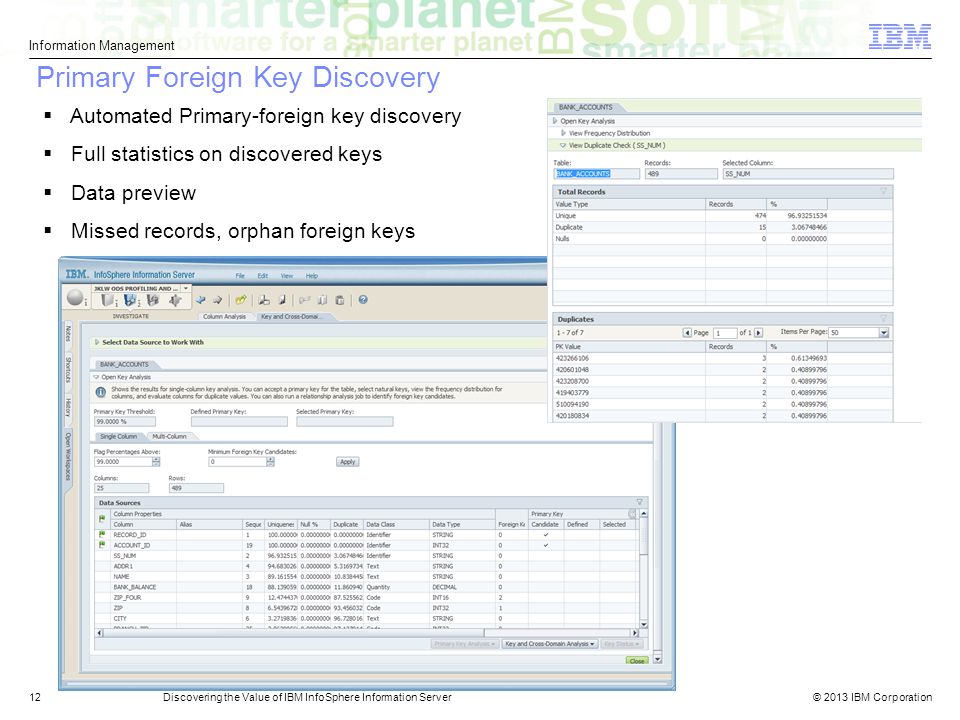Open the Notes side tab
Image resolution: width=960 pixels, height=720 pixels.
pos(68,334)
